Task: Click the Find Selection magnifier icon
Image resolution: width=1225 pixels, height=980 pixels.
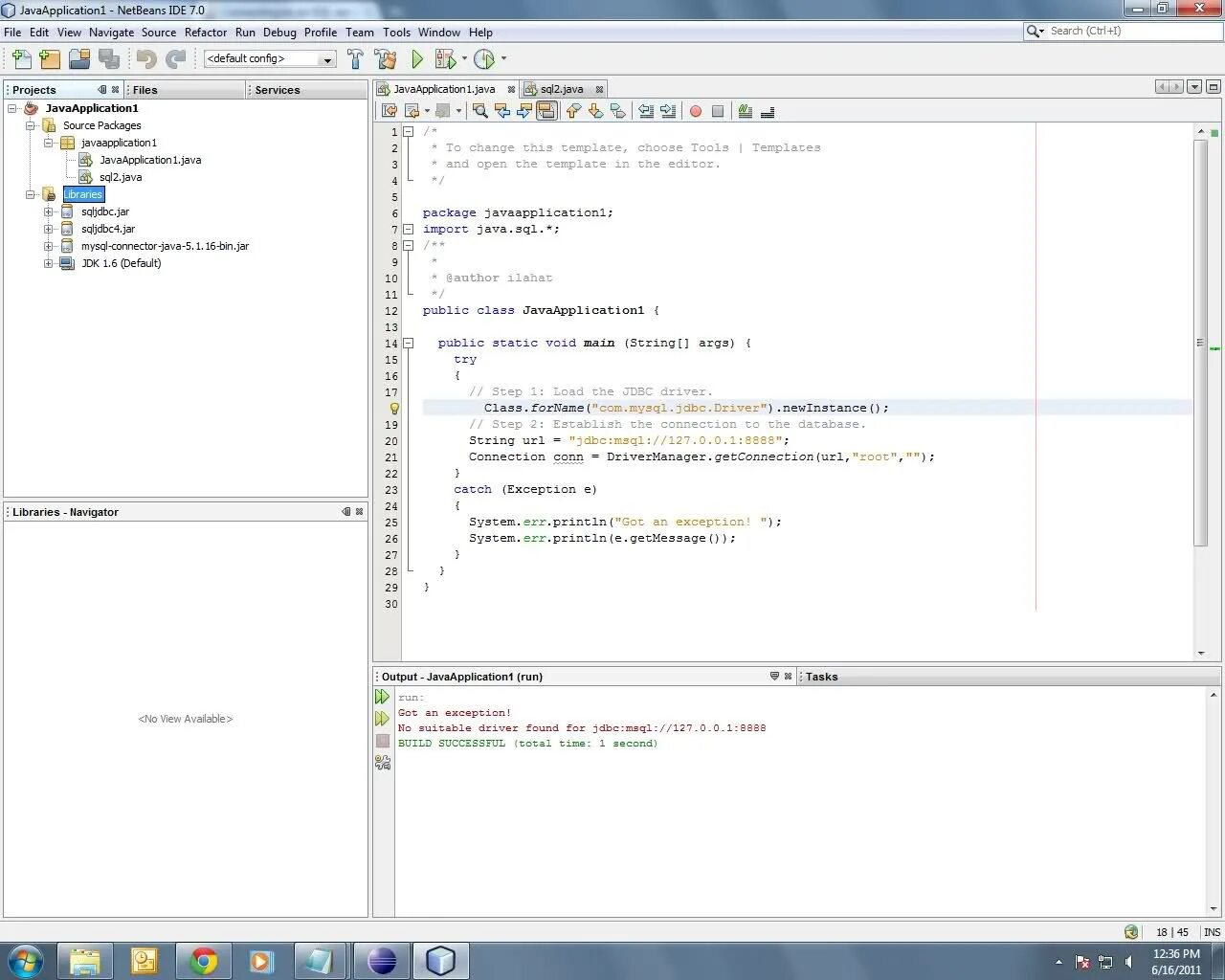Action: click(480, 111)
